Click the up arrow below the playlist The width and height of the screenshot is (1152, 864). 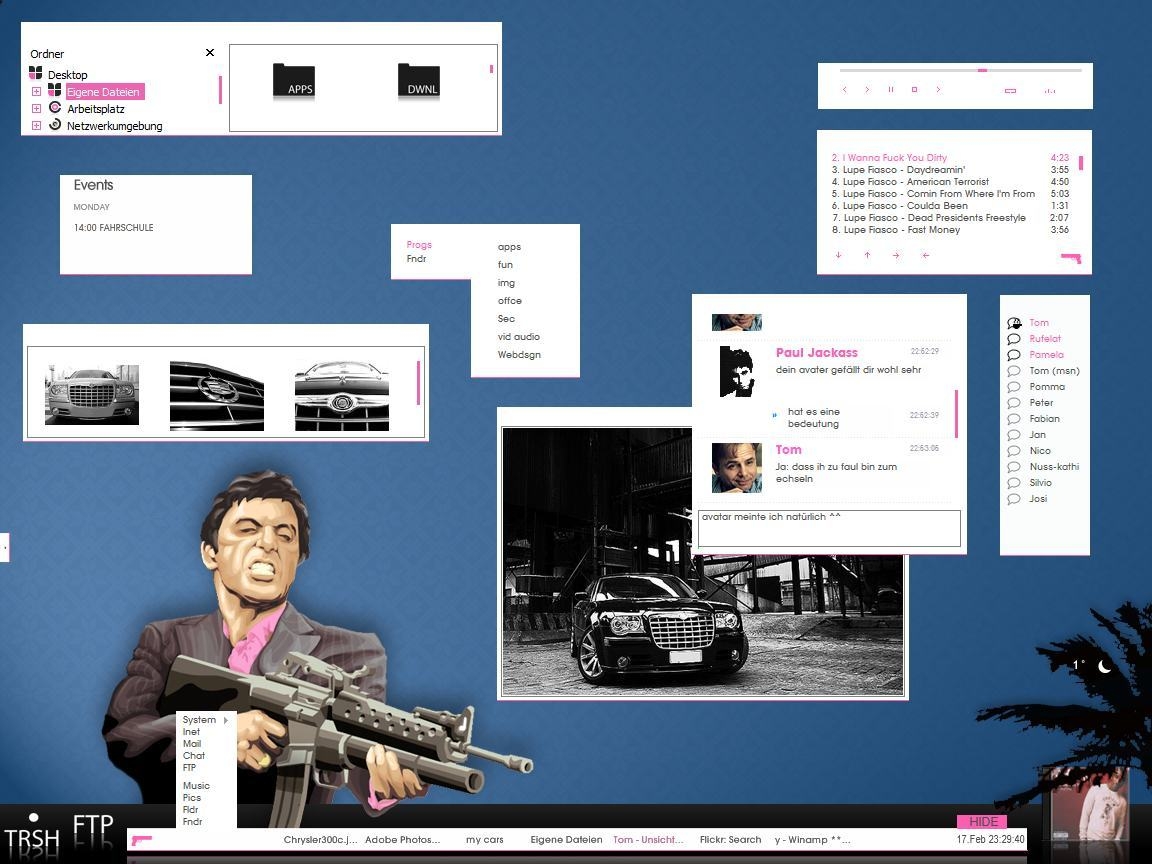pos(867,255)
